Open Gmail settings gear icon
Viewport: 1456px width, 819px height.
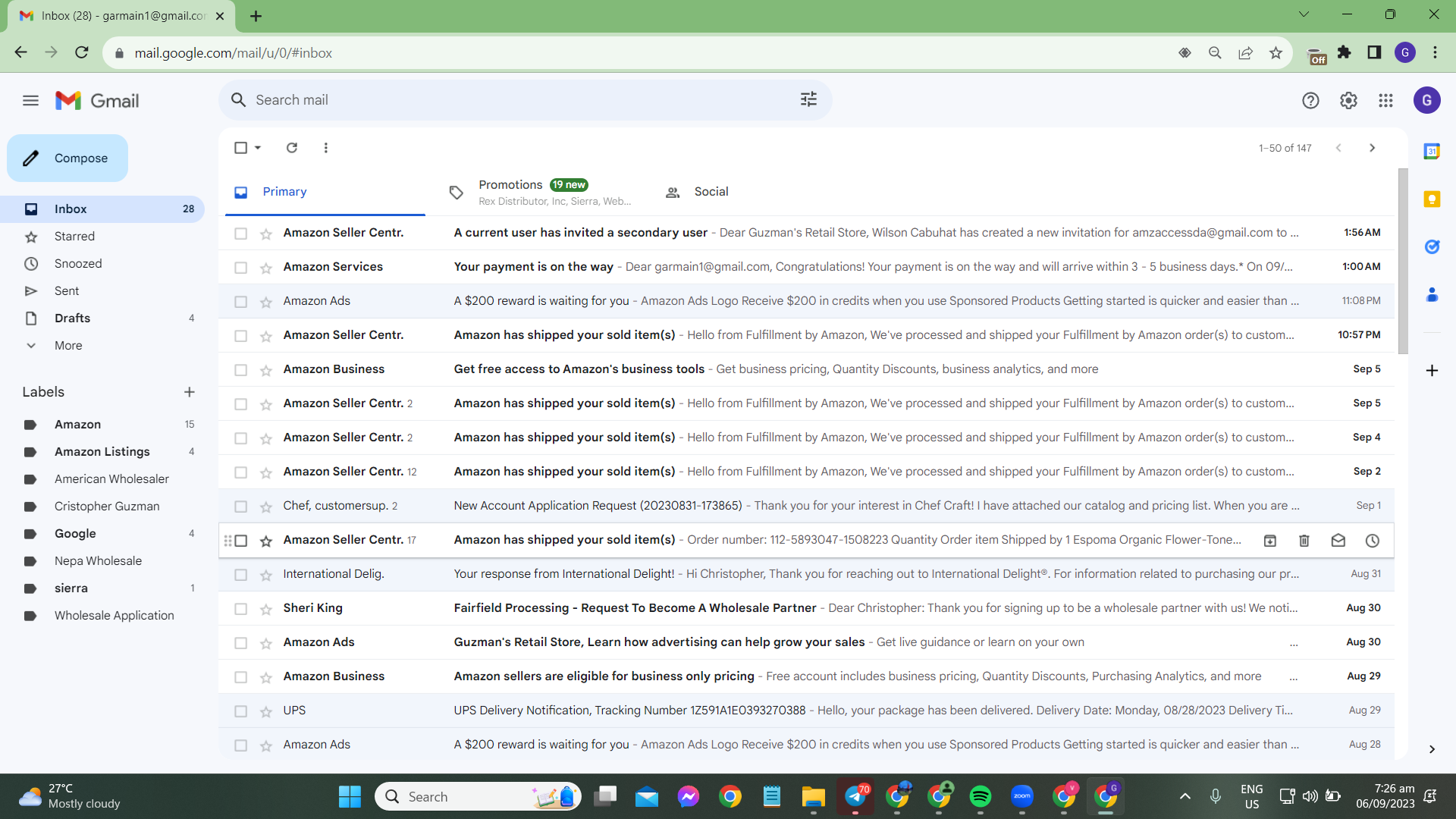[1348, 100]
